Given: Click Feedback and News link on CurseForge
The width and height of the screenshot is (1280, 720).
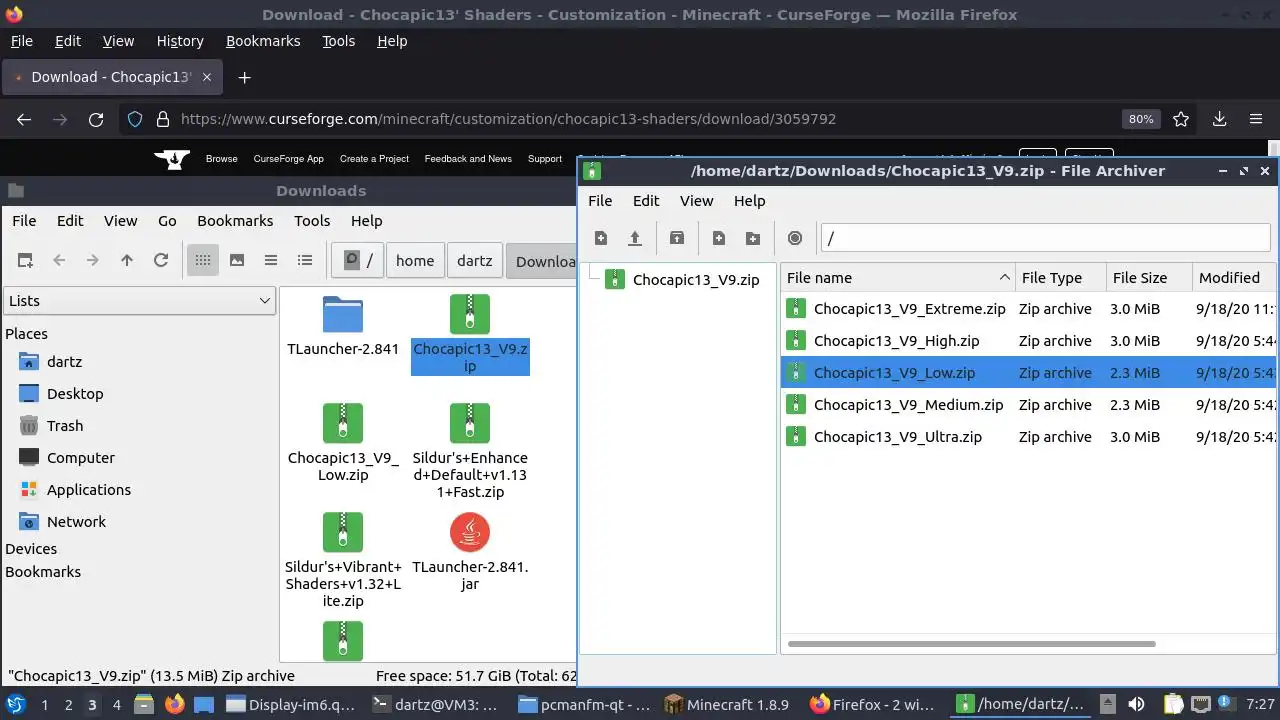Looking at the screenshot, I should click(x=468, y=159).
